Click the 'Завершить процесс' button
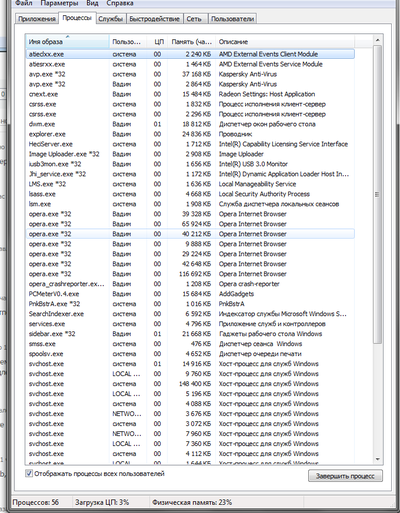The width and height of the screenshot is (400, 513). [x=345, y=476]
